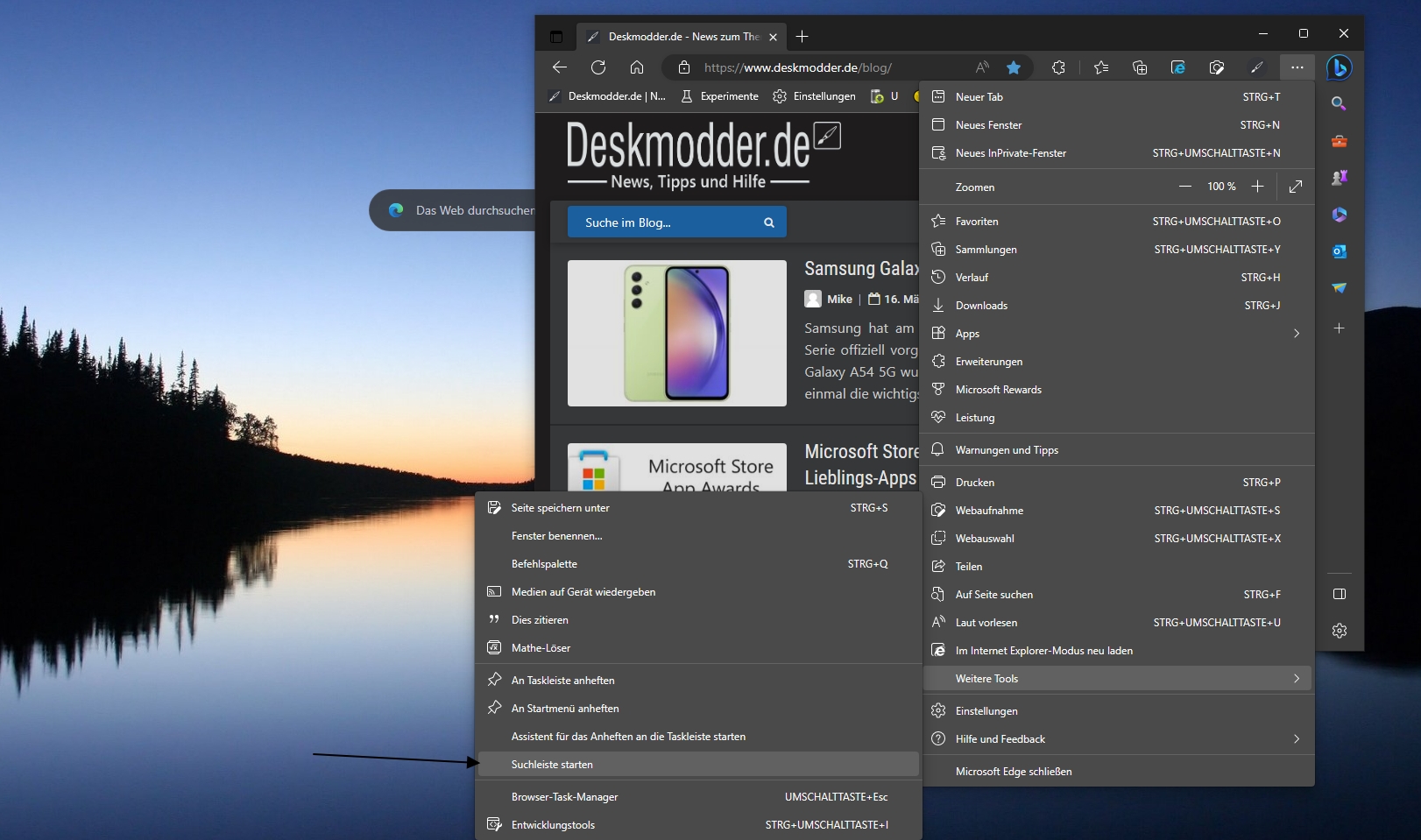This screenshot has width=1421, height=840.
Task: Add a sidebar app with plus icon
Action: pyautogui.click(x=1339, y=328)
